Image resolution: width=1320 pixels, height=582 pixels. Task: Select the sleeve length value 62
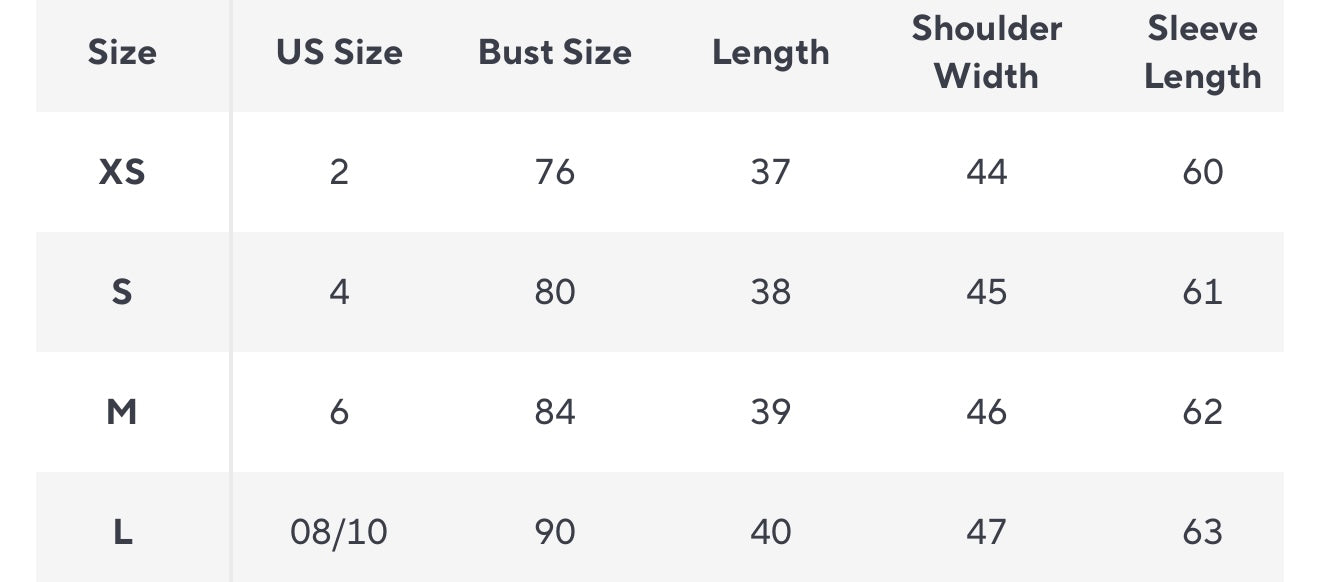pos(1202,412)
